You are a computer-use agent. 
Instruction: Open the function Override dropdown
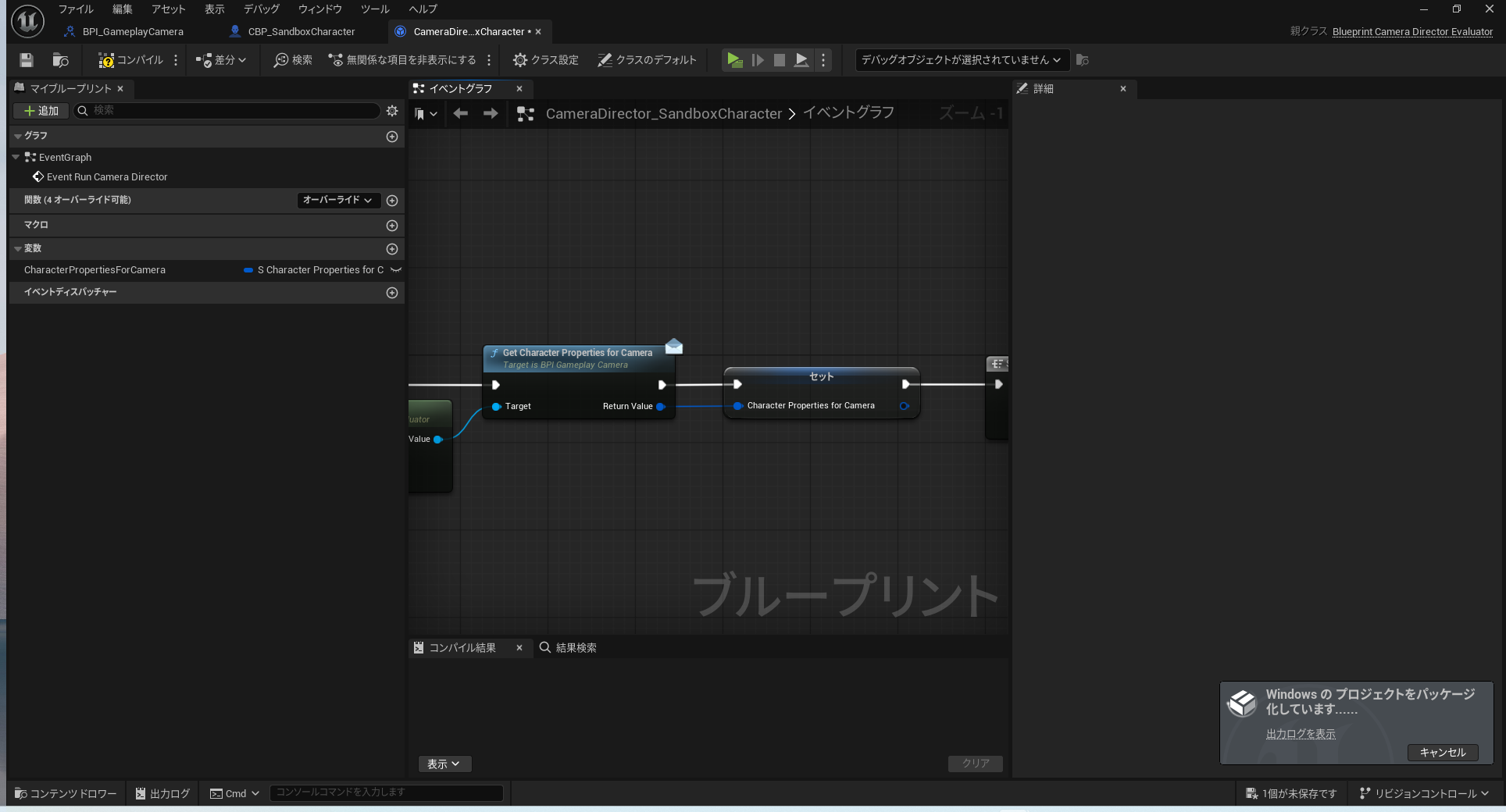[x=338, y=201]
